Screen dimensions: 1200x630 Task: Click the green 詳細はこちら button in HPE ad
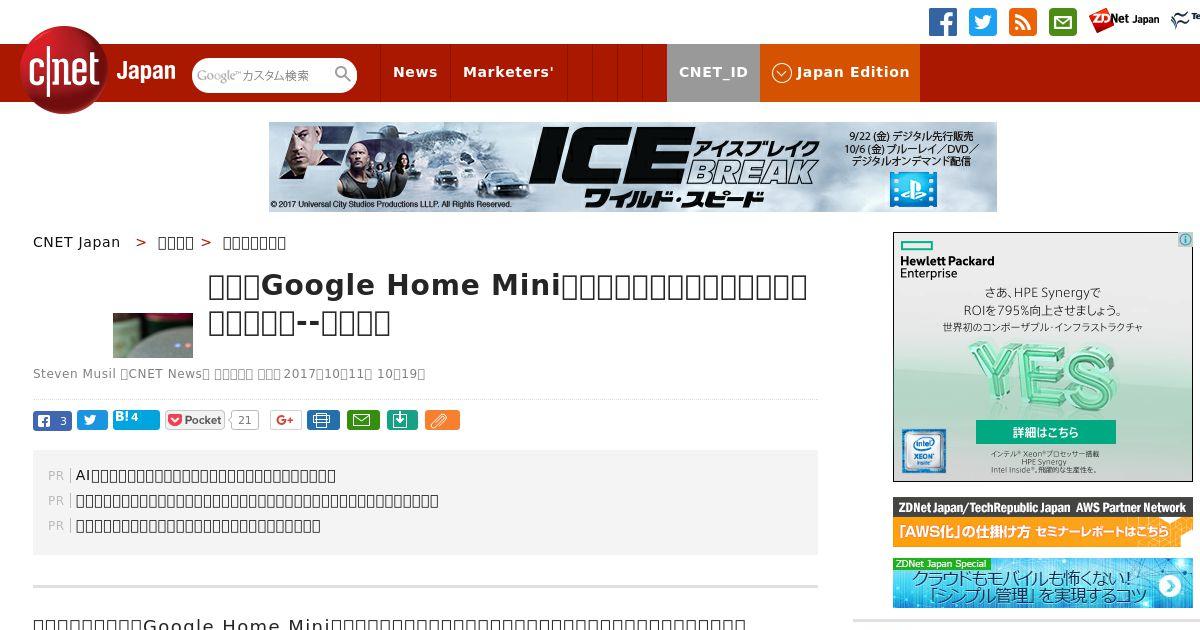click(1045, 432)
